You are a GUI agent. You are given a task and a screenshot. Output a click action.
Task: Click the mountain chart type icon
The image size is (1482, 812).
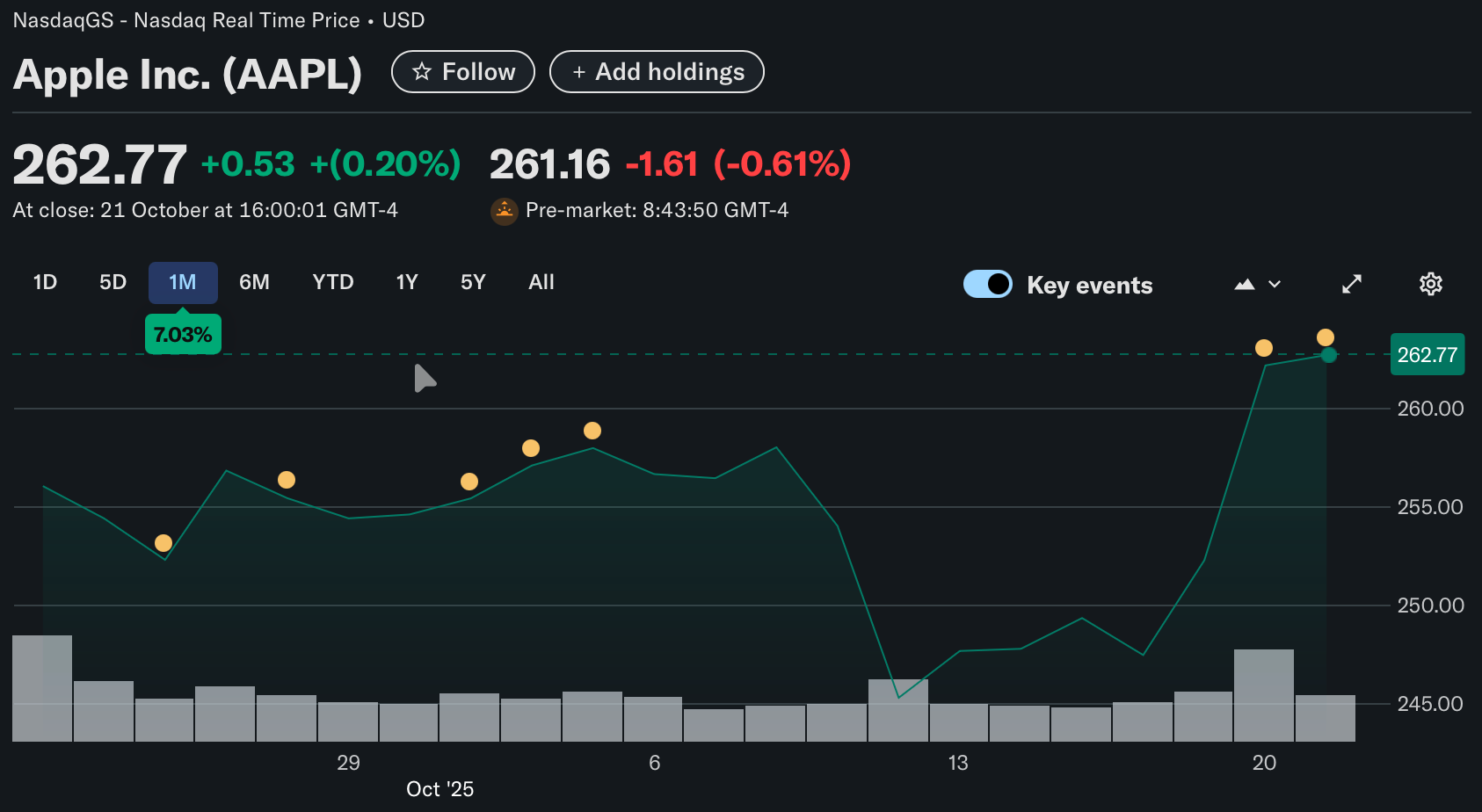(x=1244, y=284)
